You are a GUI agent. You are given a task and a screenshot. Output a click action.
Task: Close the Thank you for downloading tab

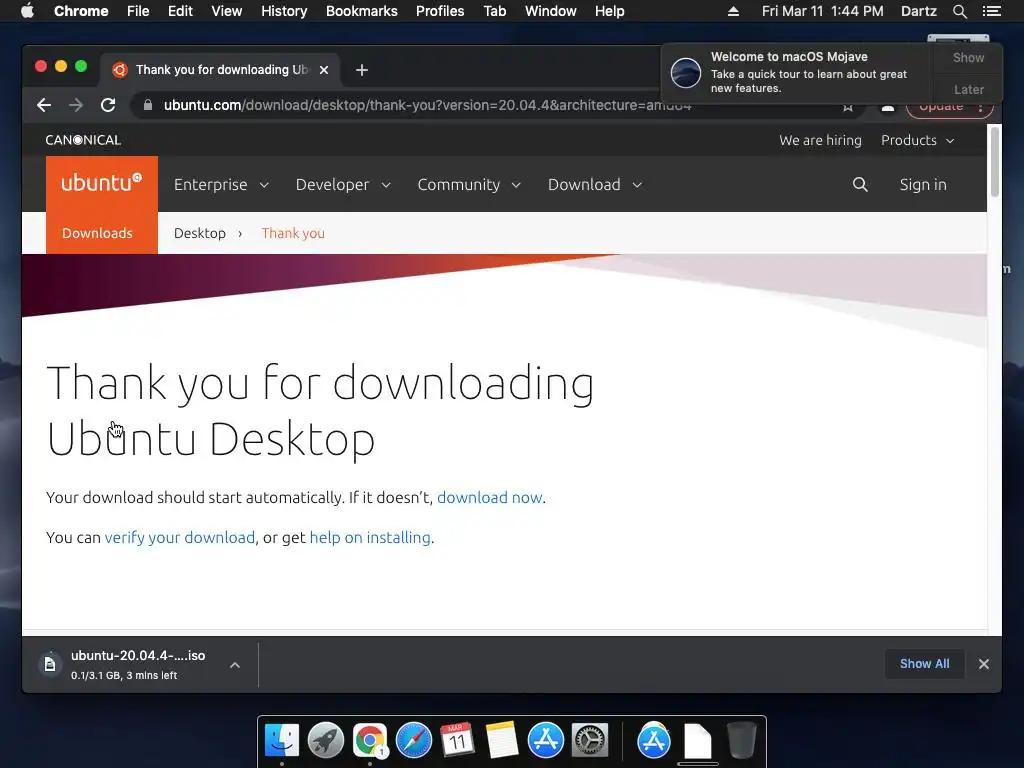324,70
